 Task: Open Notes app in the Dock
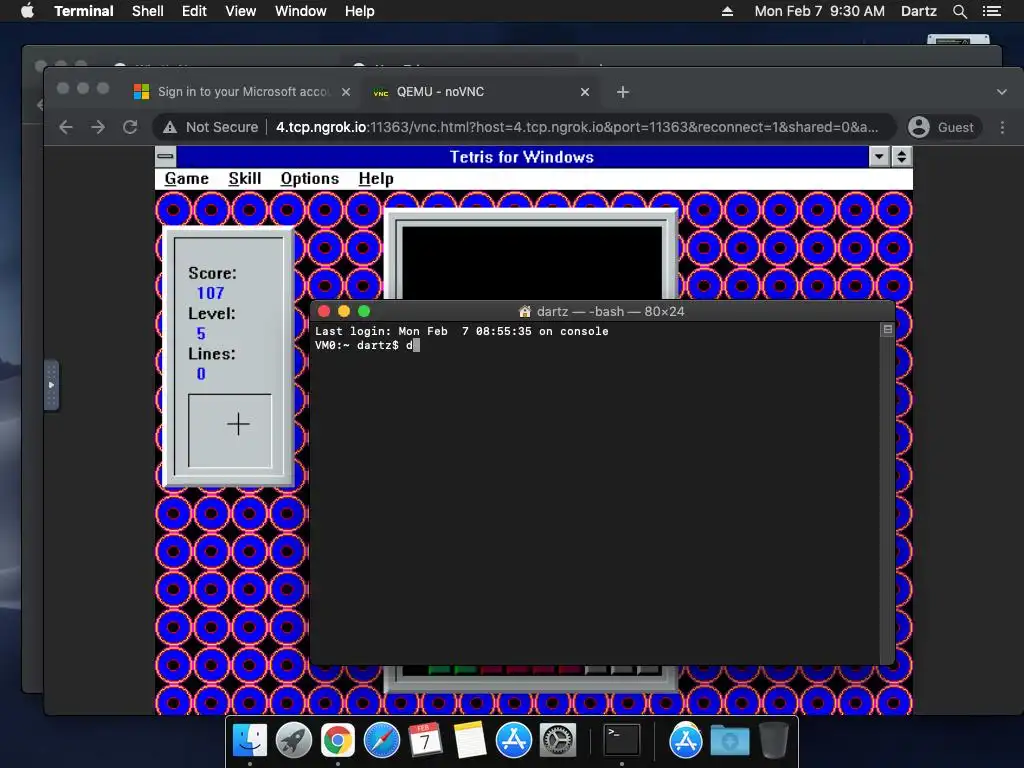470,741
